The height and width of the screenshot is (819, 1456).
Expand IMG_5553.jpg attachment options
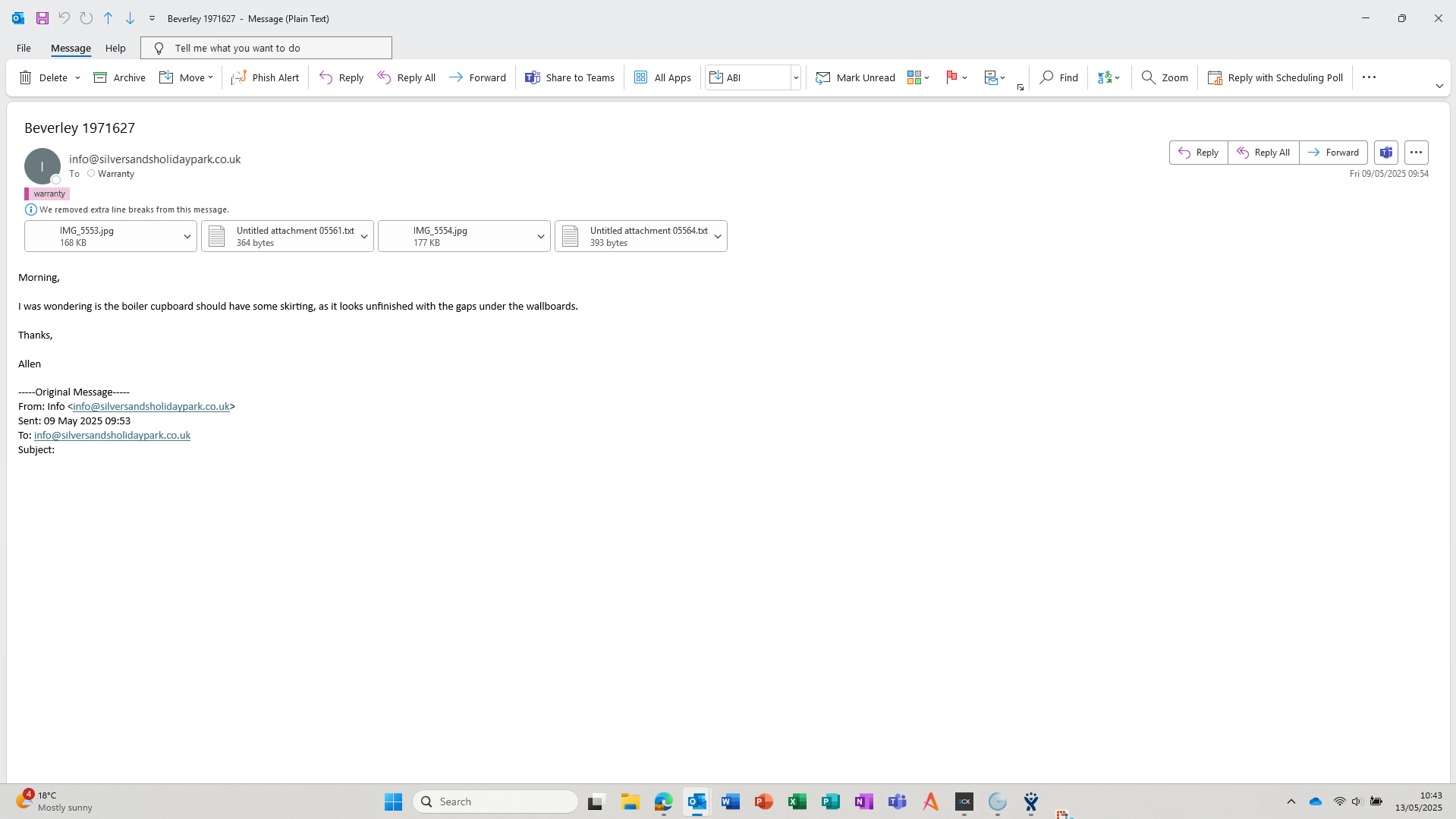point(187,237)
